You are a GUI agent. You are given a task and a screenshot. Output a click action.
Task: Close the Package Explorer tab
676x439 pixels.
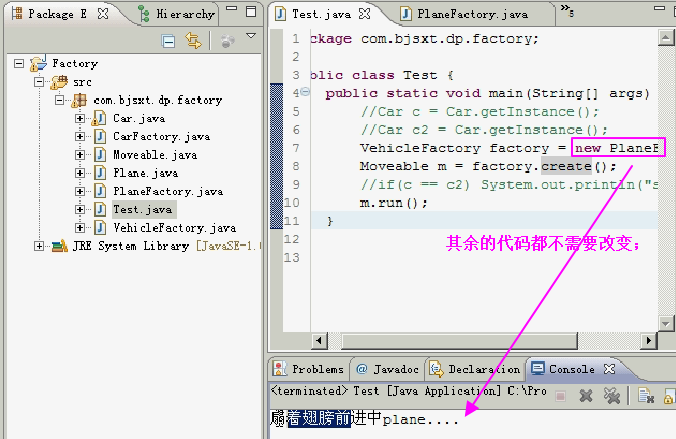(103, 14)
